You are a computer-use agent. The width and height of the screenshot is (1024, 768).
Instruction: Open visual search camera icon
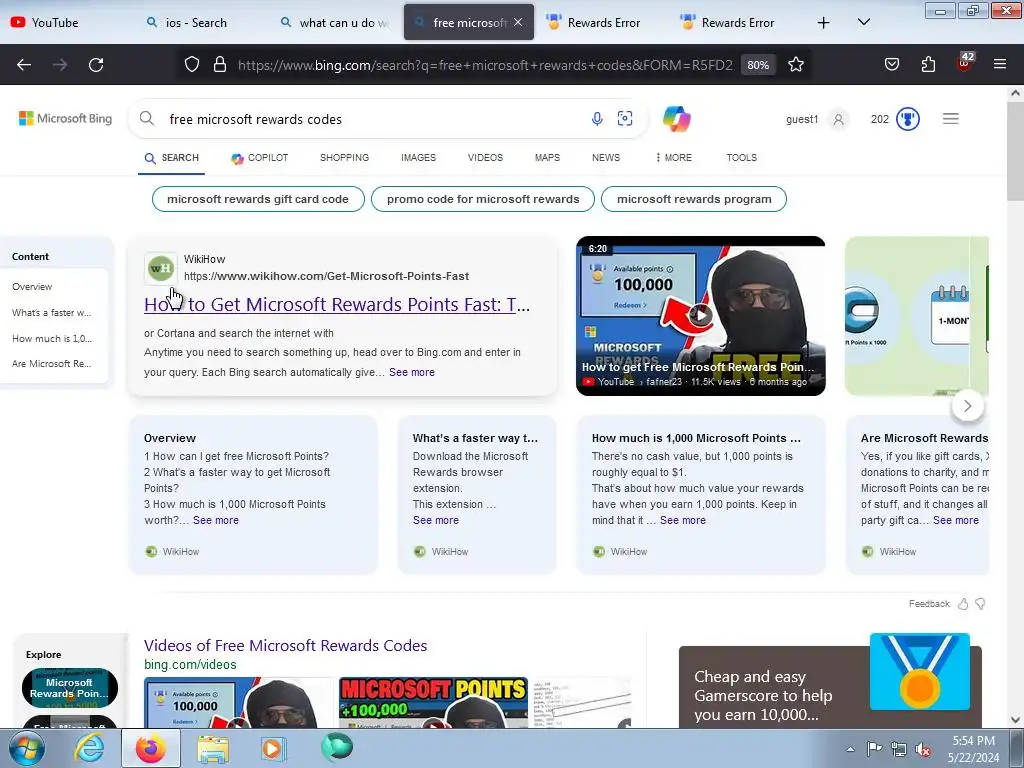pos(625,119)
